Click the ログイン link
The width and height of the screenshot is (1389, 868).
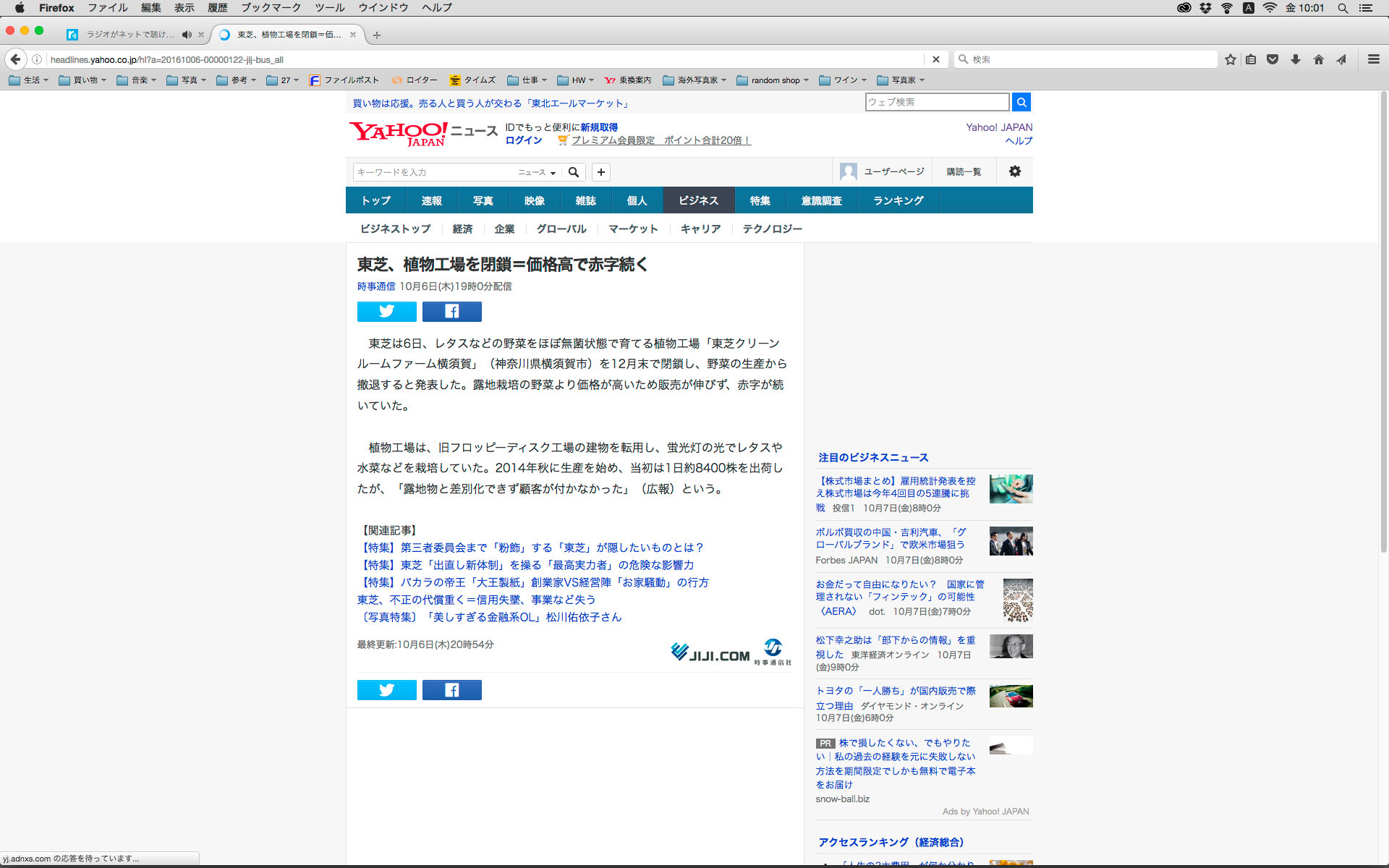point(523,140)
